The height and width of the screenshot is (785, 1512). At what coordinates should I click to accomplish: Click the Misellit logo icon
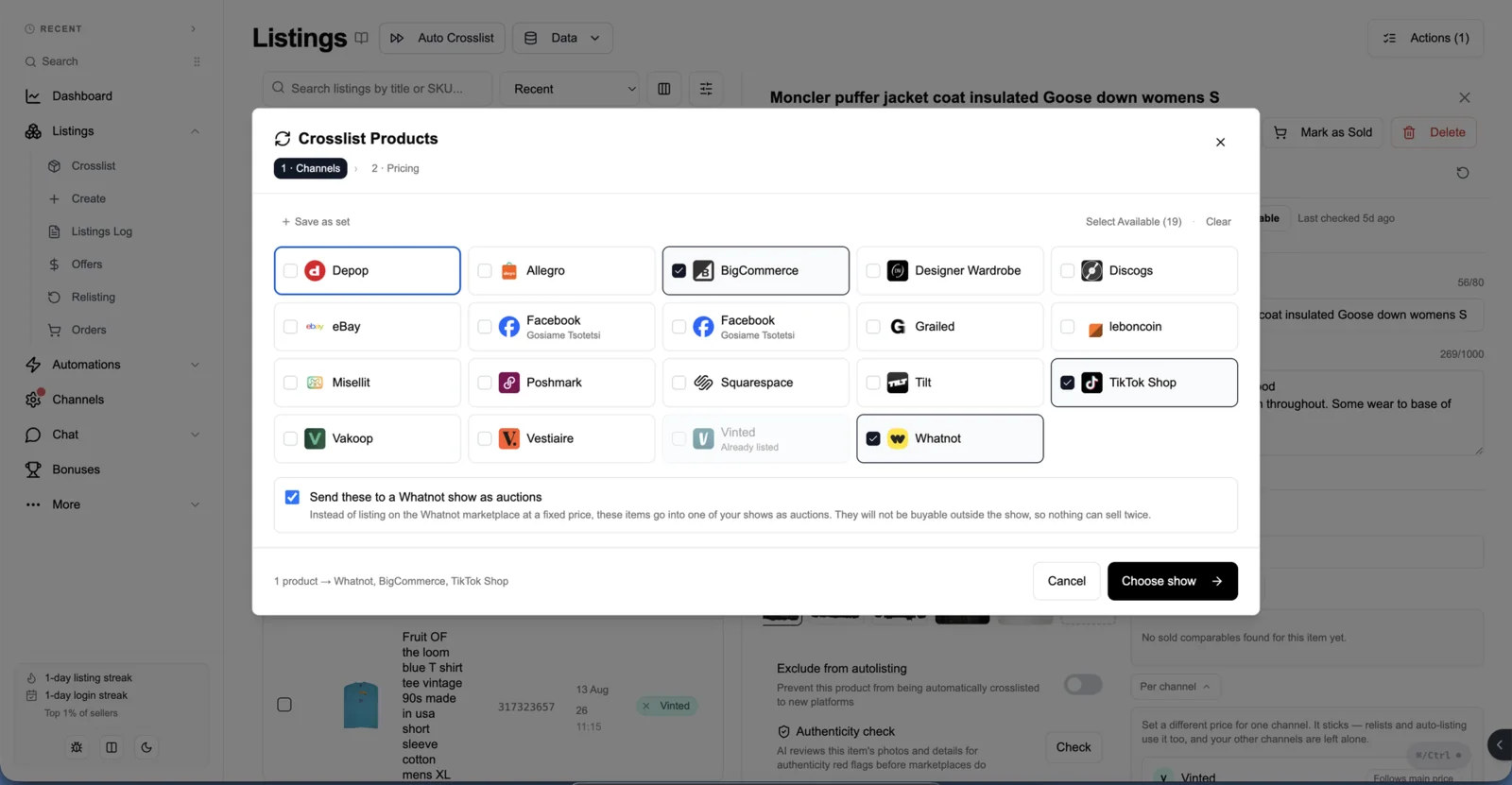tap(315, 383)
